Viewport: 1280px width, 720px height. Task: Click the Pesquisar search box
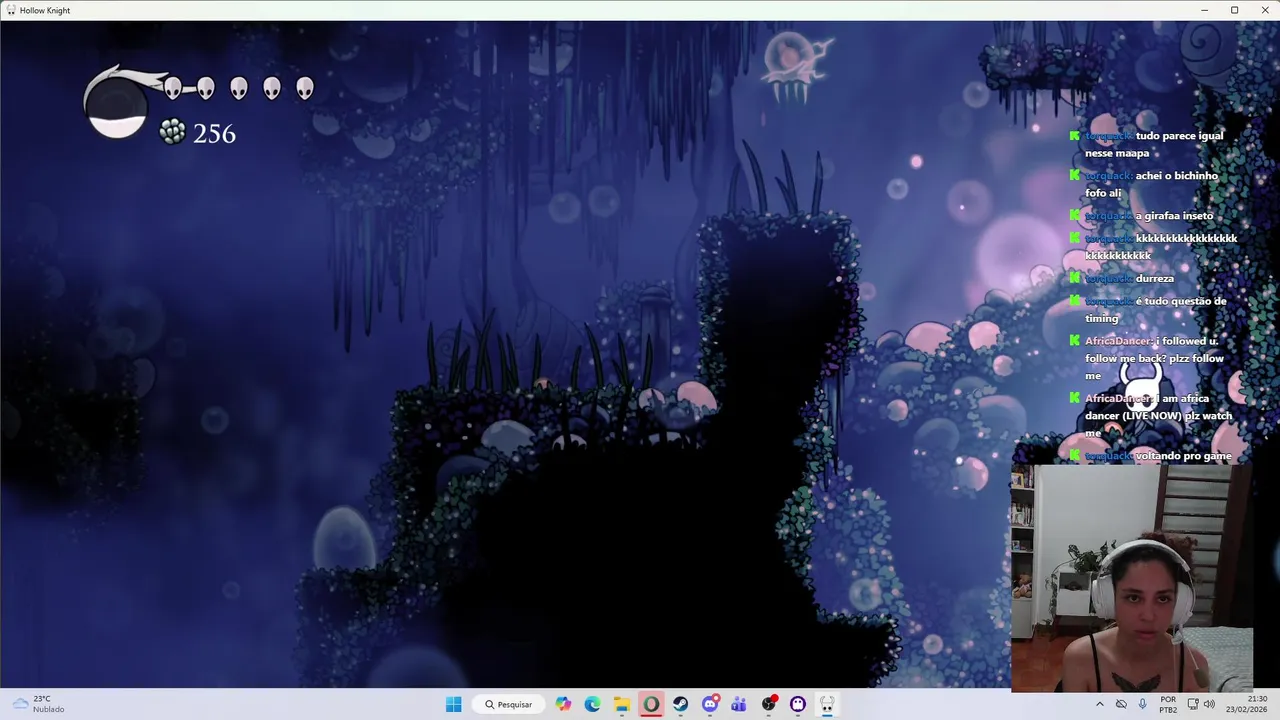(508, 704)
